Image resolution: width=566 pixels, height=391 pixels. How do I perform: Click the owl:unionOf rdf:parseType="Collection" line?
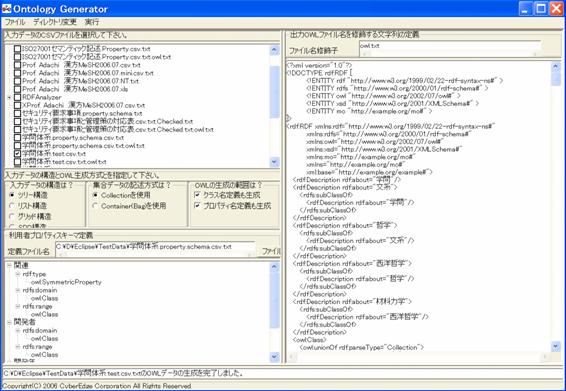(x=362, y=347)
